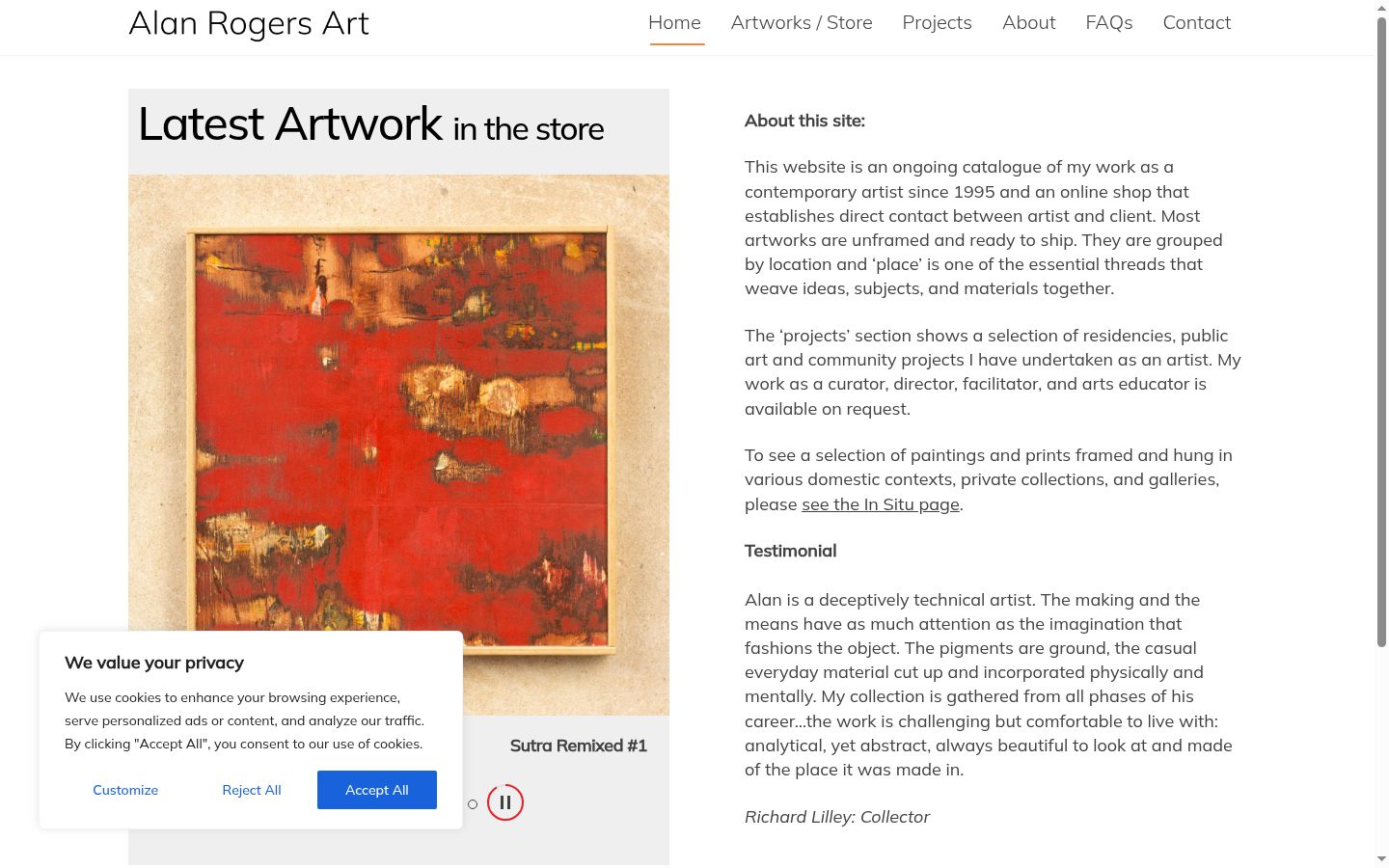Click the scrollbar down arrow
The height and width of the screenshot is (868, 1389).
pos(1381,858)
